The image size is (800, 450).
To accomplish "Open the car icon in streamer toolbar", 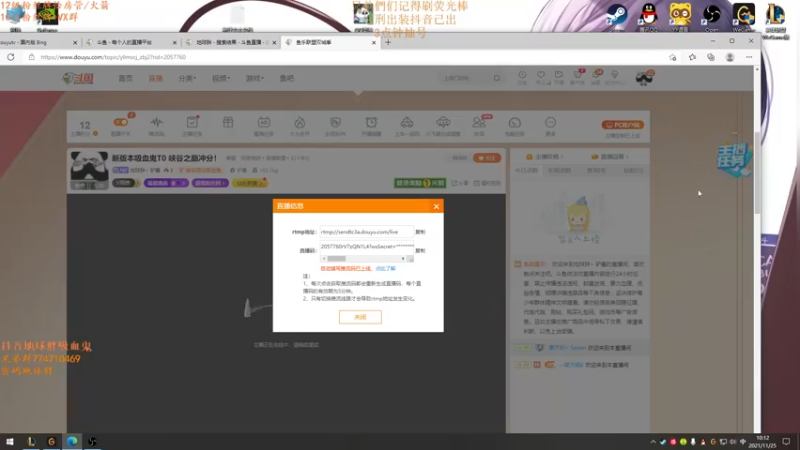I will pyautogui.click(x=407, y=122).
